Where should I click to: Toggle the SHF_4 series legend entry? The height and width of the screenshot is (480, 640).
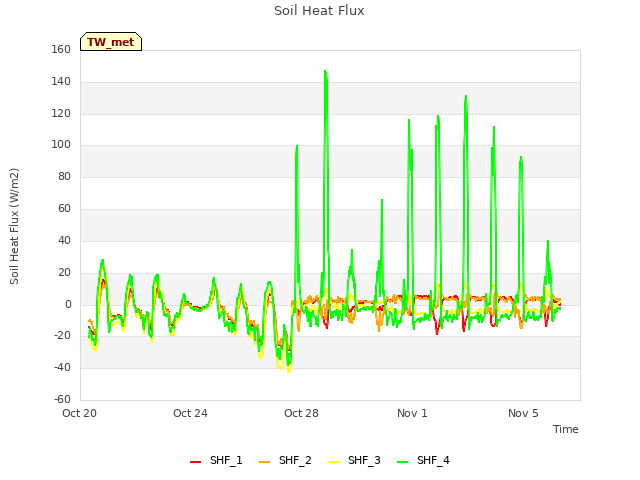point(423,460)
